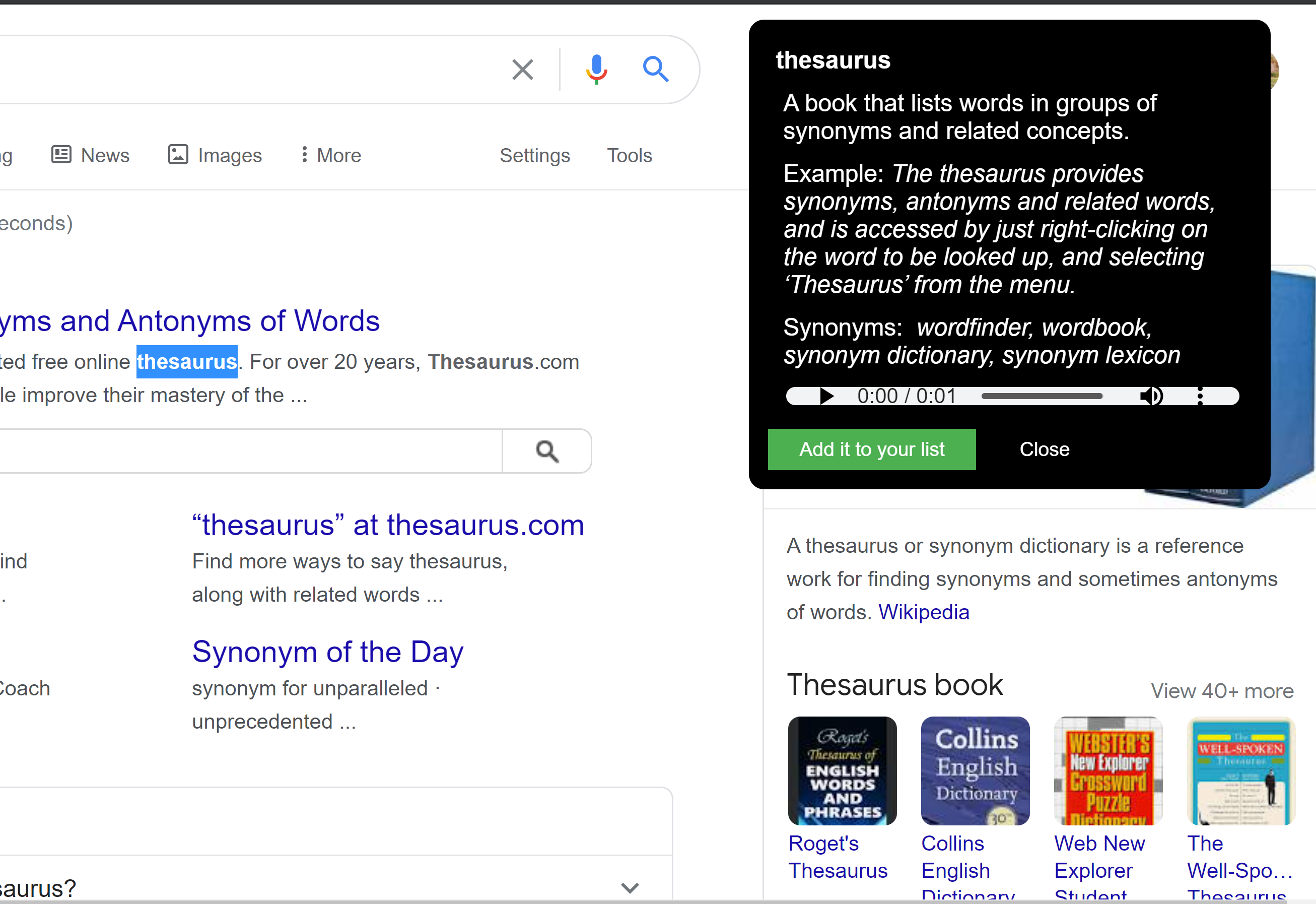Switch to the News tab
Image resolution: width=1316 pixels, height=904 pixels.
pos(91,155)
